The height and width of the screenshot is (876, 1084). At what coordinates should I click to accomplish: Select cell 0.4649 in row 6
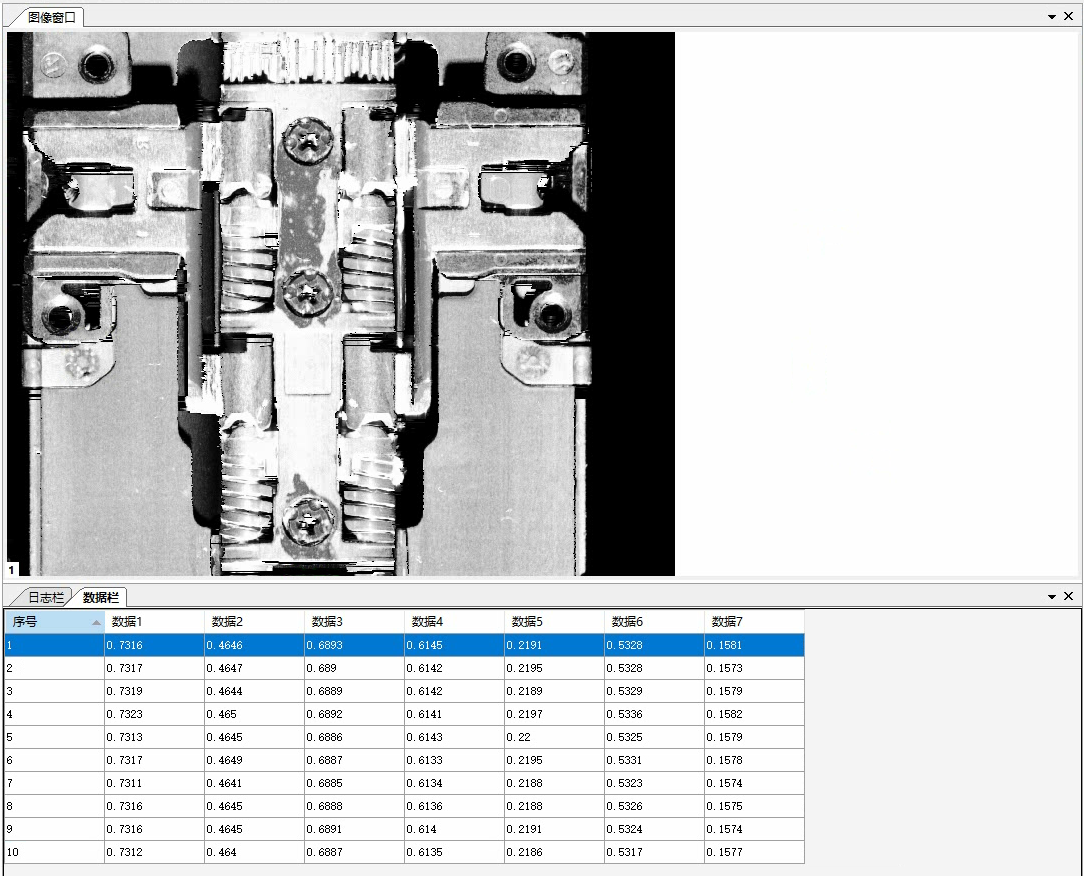(254, 760)
